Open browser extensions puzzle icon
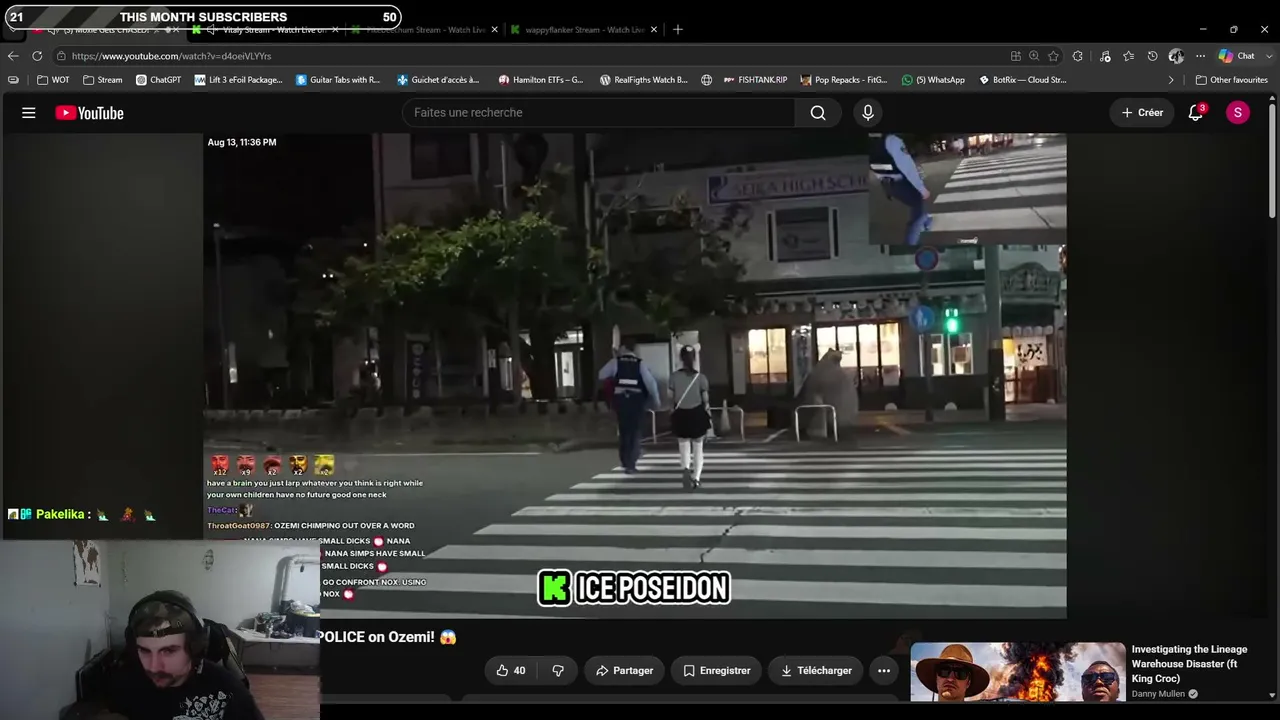1280x720 pixels. point(1078,56)
